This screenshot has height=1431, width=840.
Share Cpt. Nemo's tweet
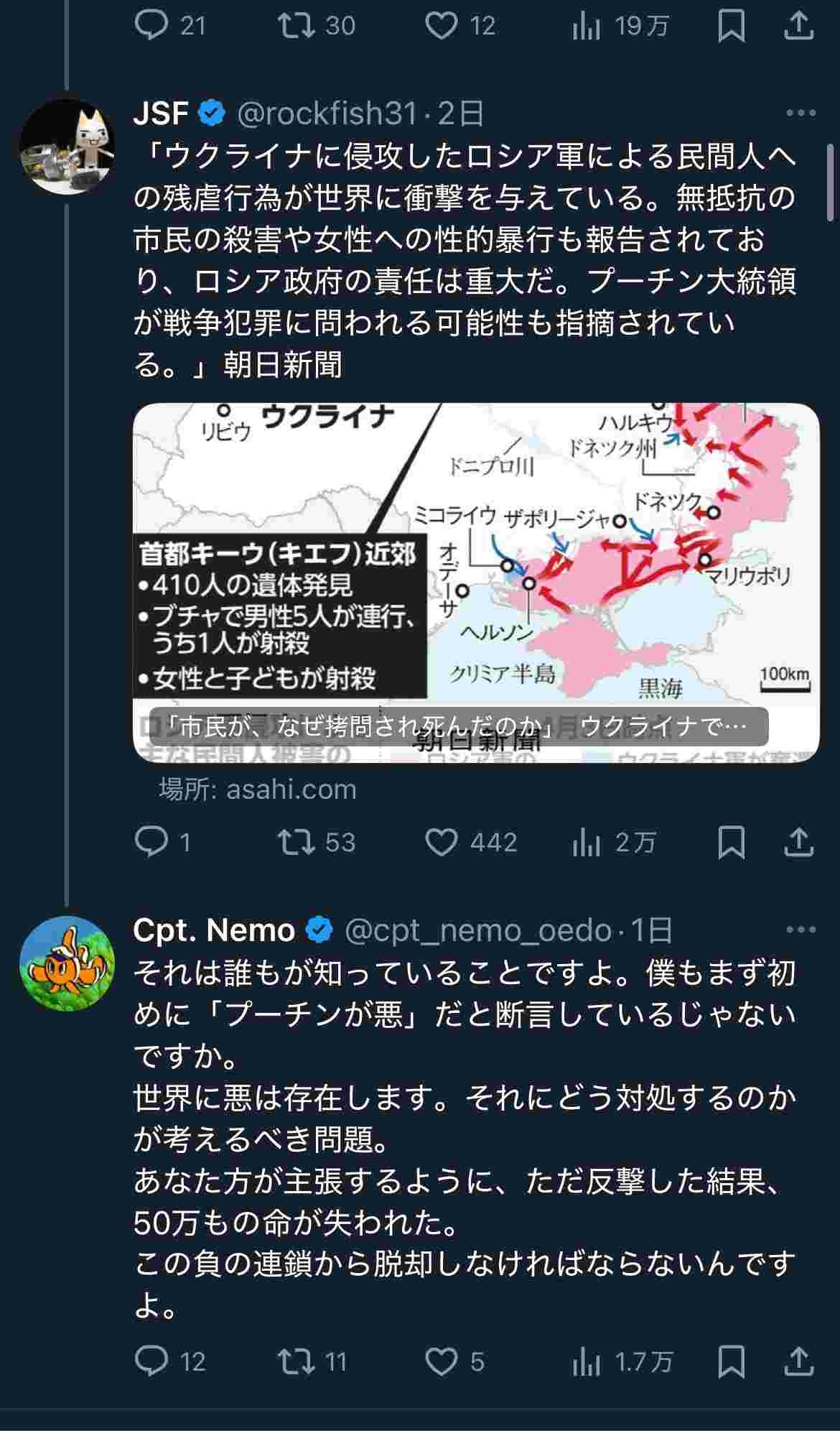click(x=798, y=1361)
